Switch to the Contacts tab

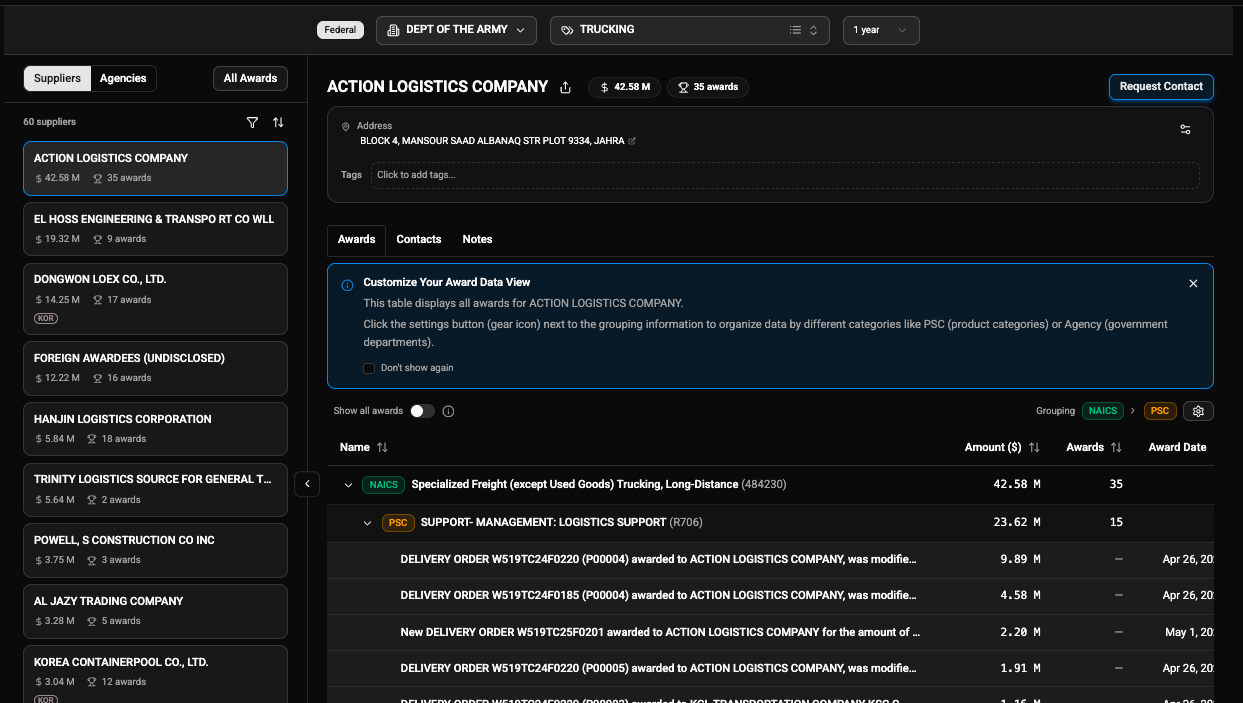pyautogui.click(x=418, y=239)
